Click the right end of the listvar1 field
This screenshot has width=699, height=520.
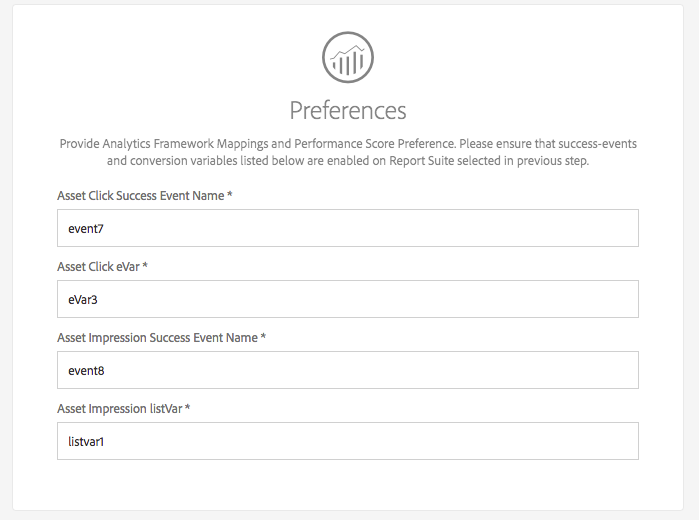[x=625, y=441]
